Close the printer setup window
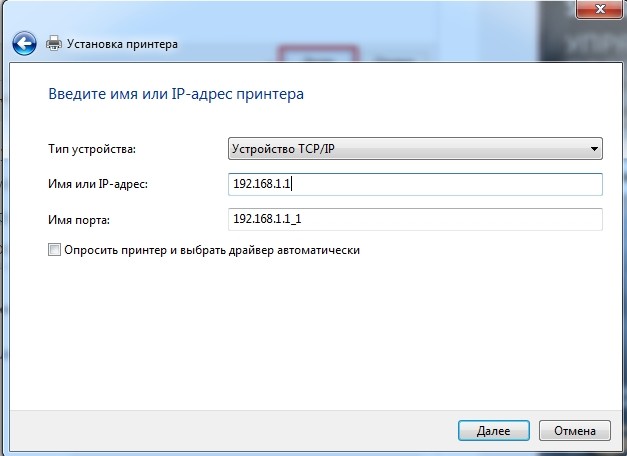This screenshot has height=456, width=627. [x=599, y=9]
